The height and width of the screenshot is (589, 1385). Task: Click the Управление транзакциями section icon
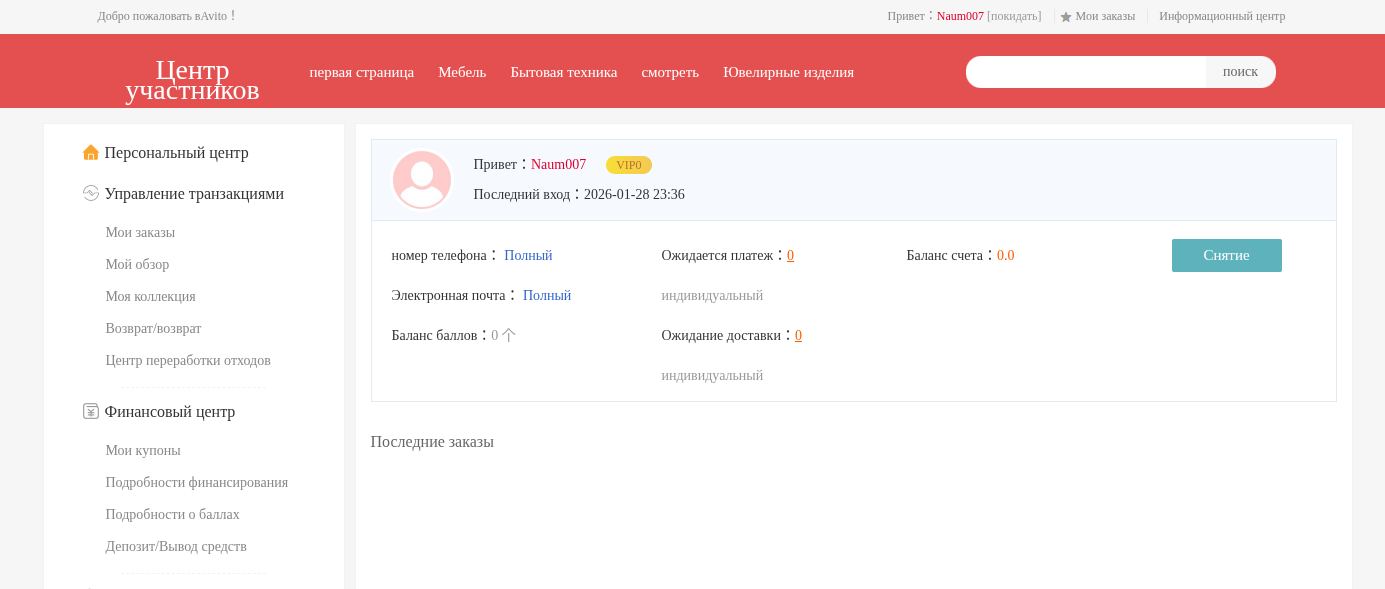tap(90, 193)
